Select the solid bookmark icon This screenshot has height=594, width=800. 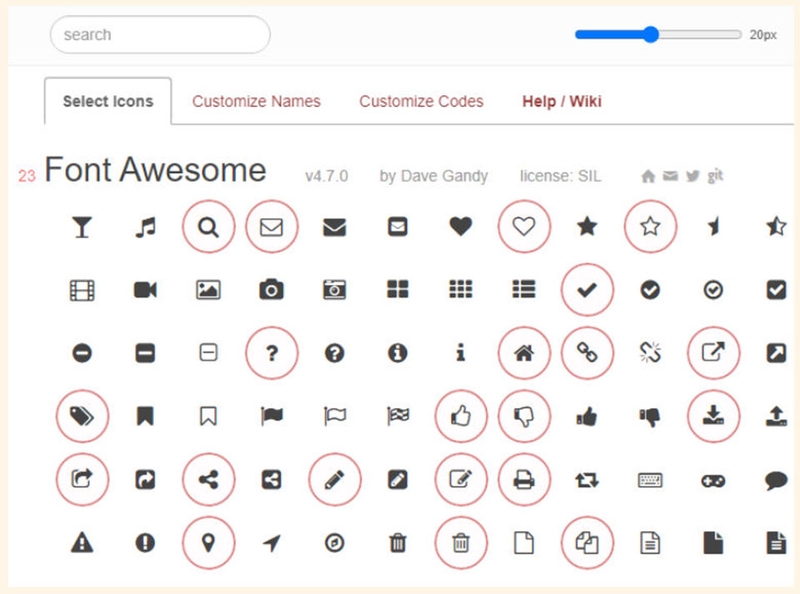145,416
